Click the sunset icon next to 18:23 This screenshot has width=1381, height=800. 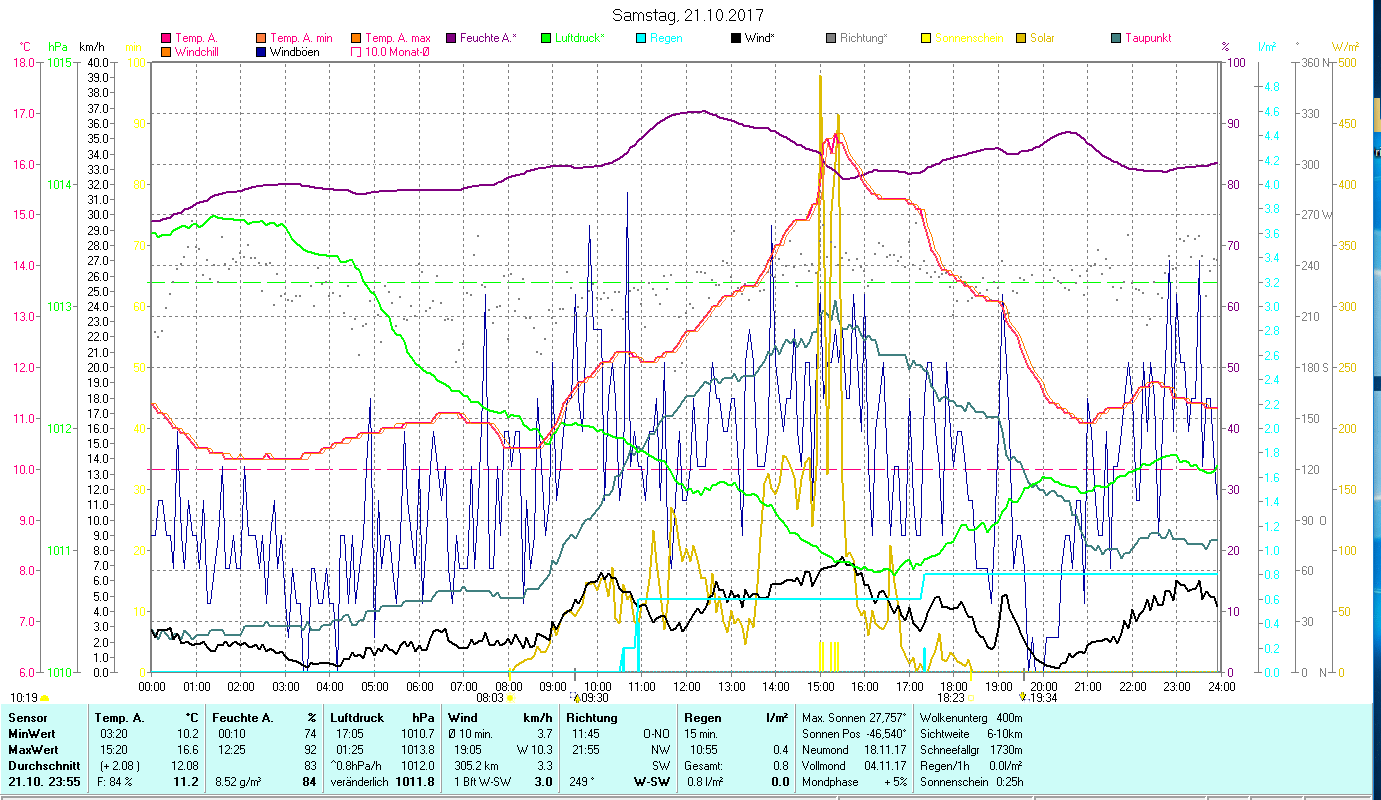970,698
